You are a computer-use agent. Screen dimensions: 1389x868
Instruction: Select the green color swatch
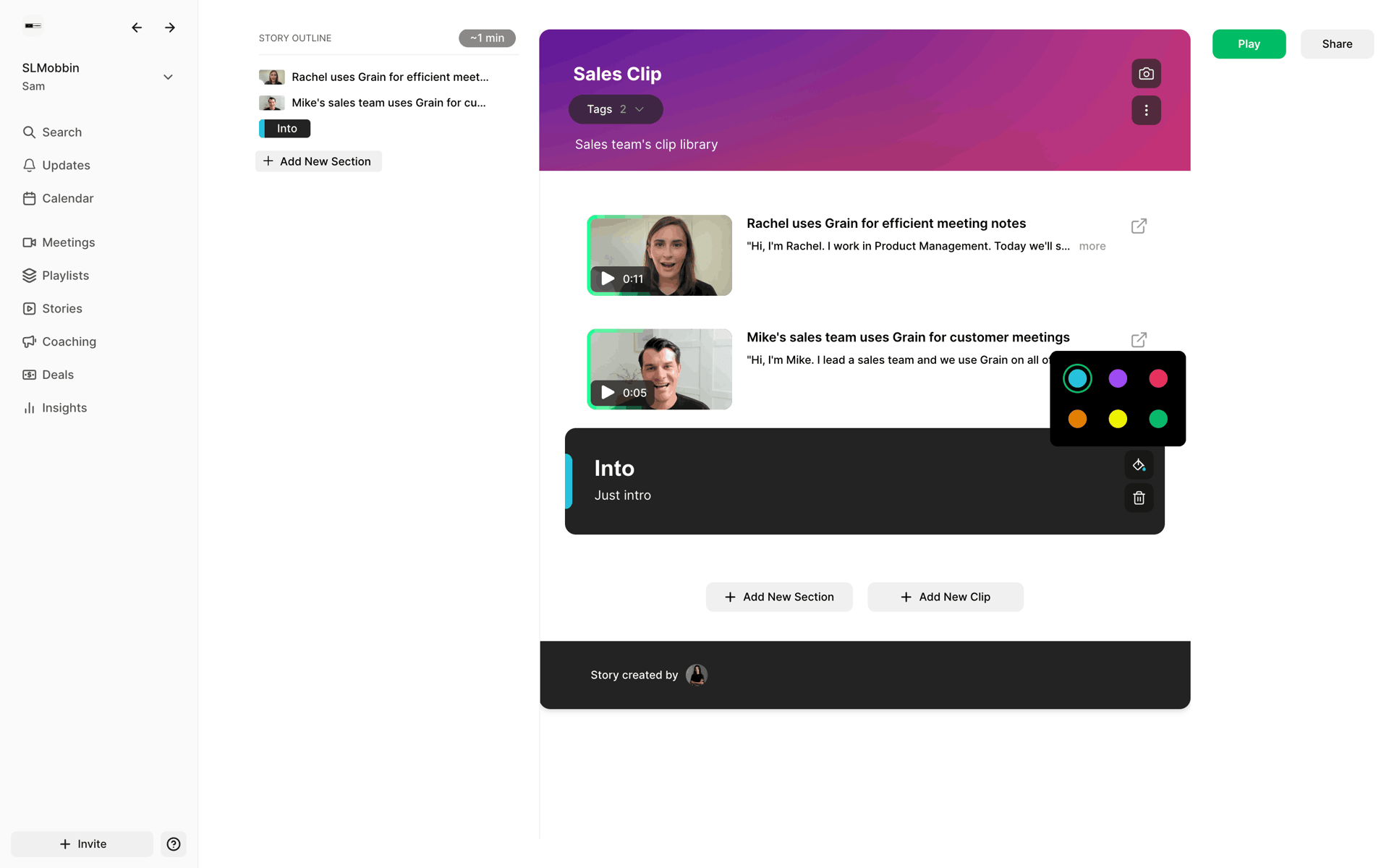pyautogui.click(x=1158, y=419)
